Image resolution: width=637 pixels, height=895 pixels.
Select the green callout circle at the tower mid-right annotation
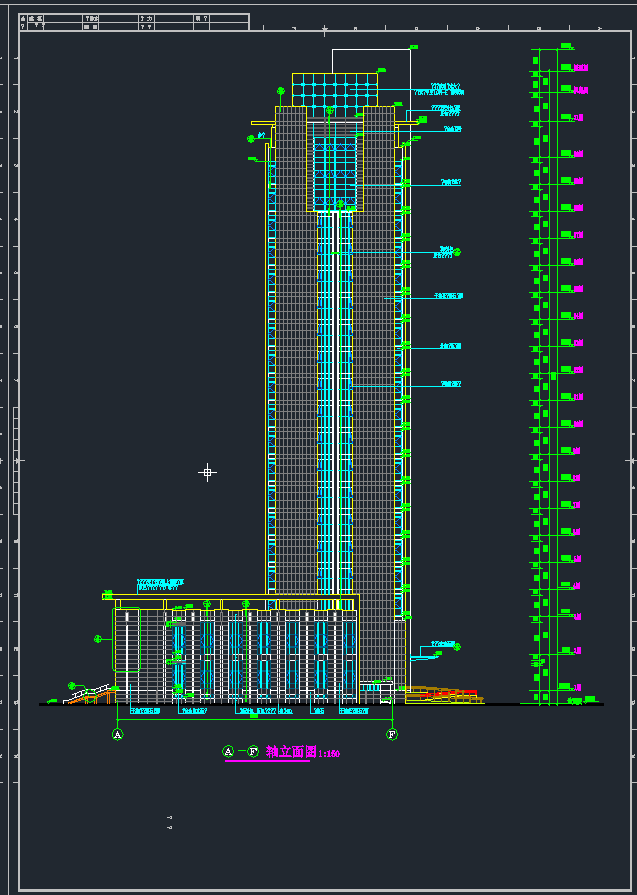tap(457, 251)
